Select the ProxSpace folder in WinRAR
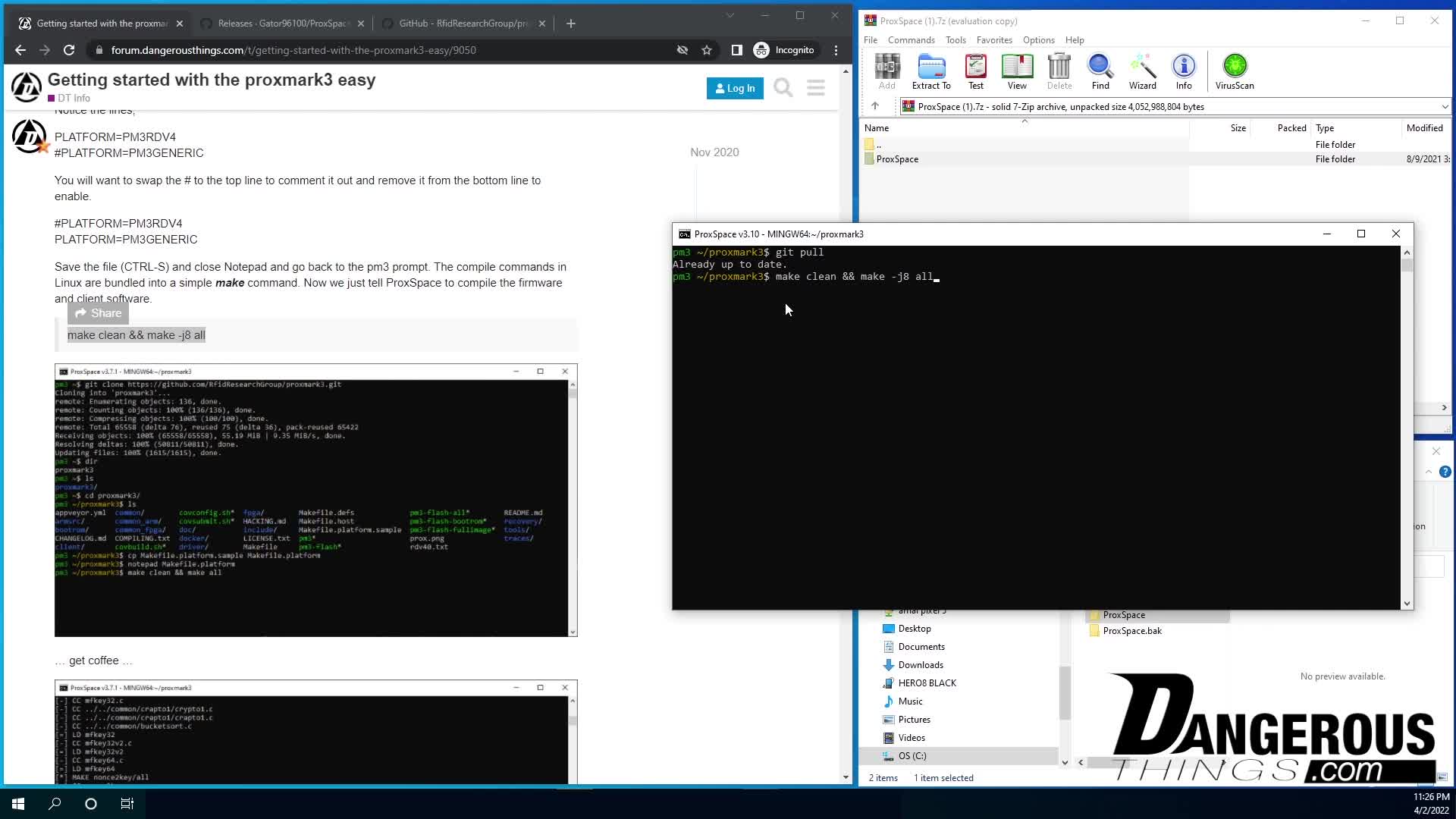Image resolution: width=1456 pixels, height=819 pixels. 897,159
